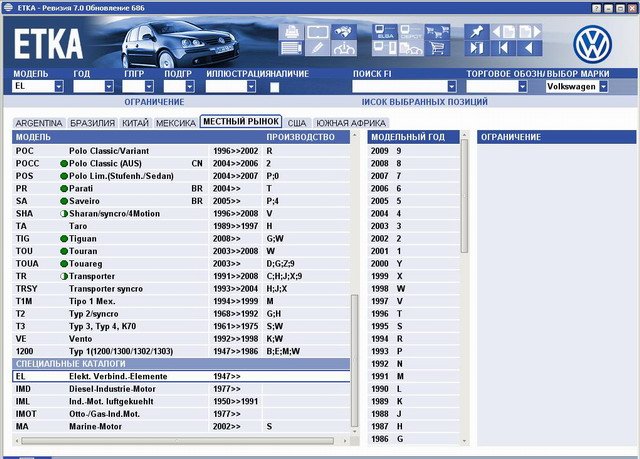
Task: Click inside the ПОИСК FI search field
Action: [x=400, y=86]
